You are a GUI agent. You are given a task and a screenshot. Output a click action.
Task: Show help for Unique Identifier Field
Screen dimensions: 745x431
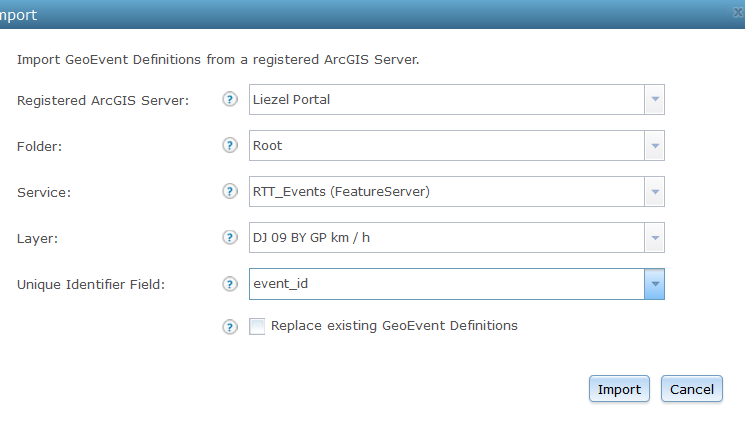(x=230, y=284)
